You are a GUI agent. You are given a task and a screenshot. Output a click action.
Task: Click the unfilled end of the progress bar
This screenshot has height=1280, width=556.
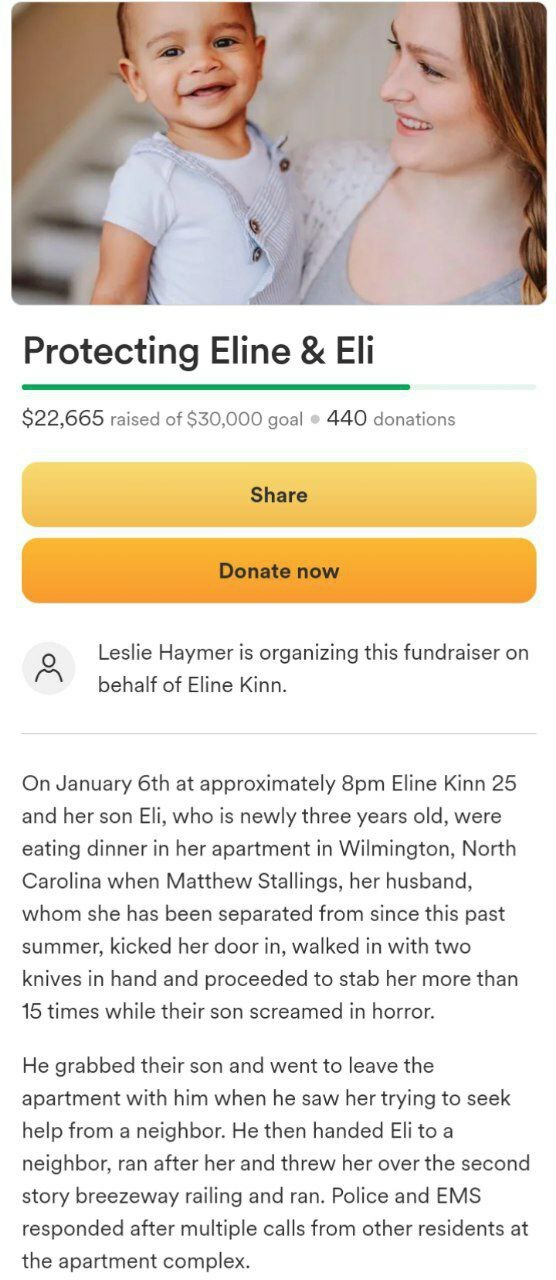[x=473, y=387]
